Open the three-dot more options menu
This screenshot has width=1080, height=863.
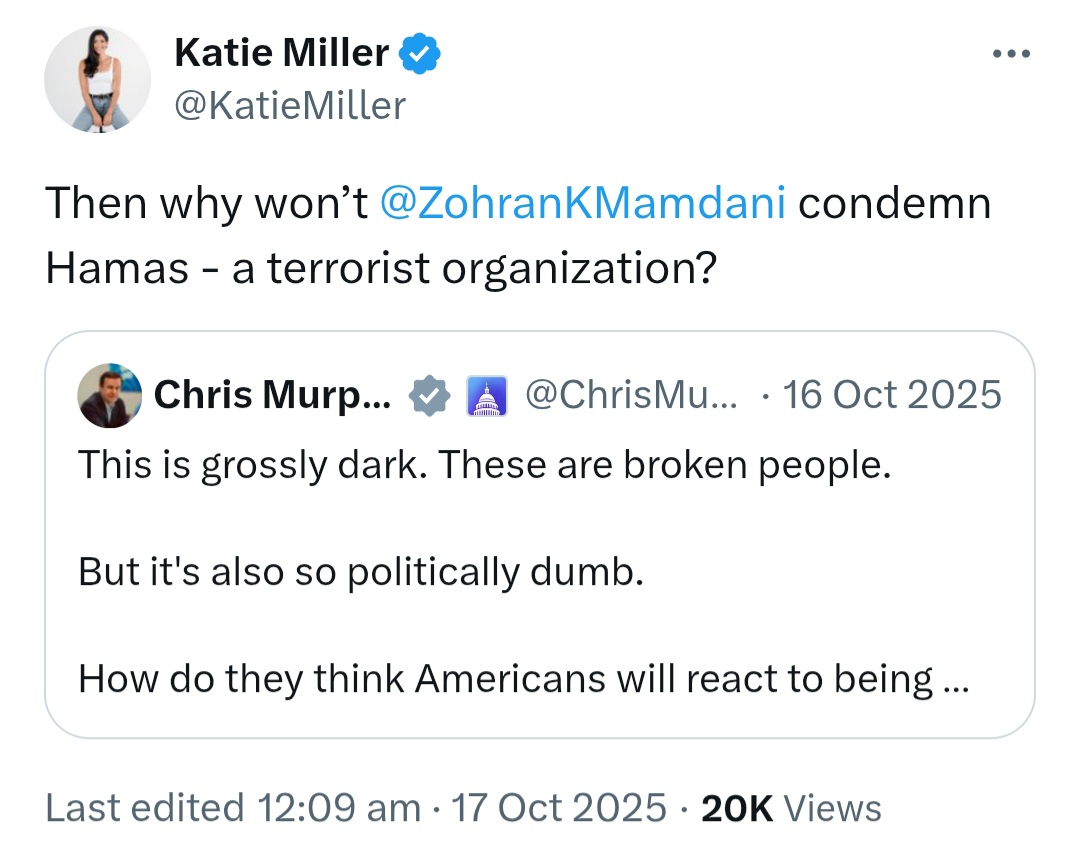point(1011,53)
